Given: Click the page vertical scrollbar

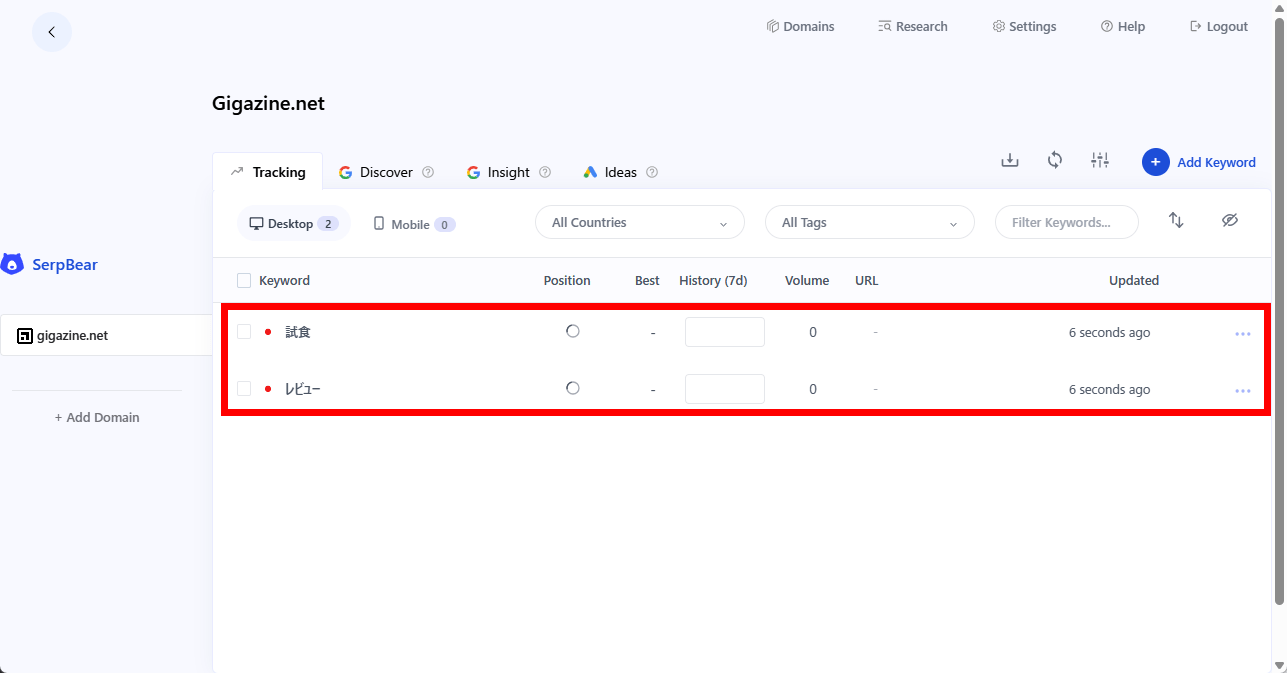Looking at the screenshot, I should pyautogui.click(x=1279, y=310).
